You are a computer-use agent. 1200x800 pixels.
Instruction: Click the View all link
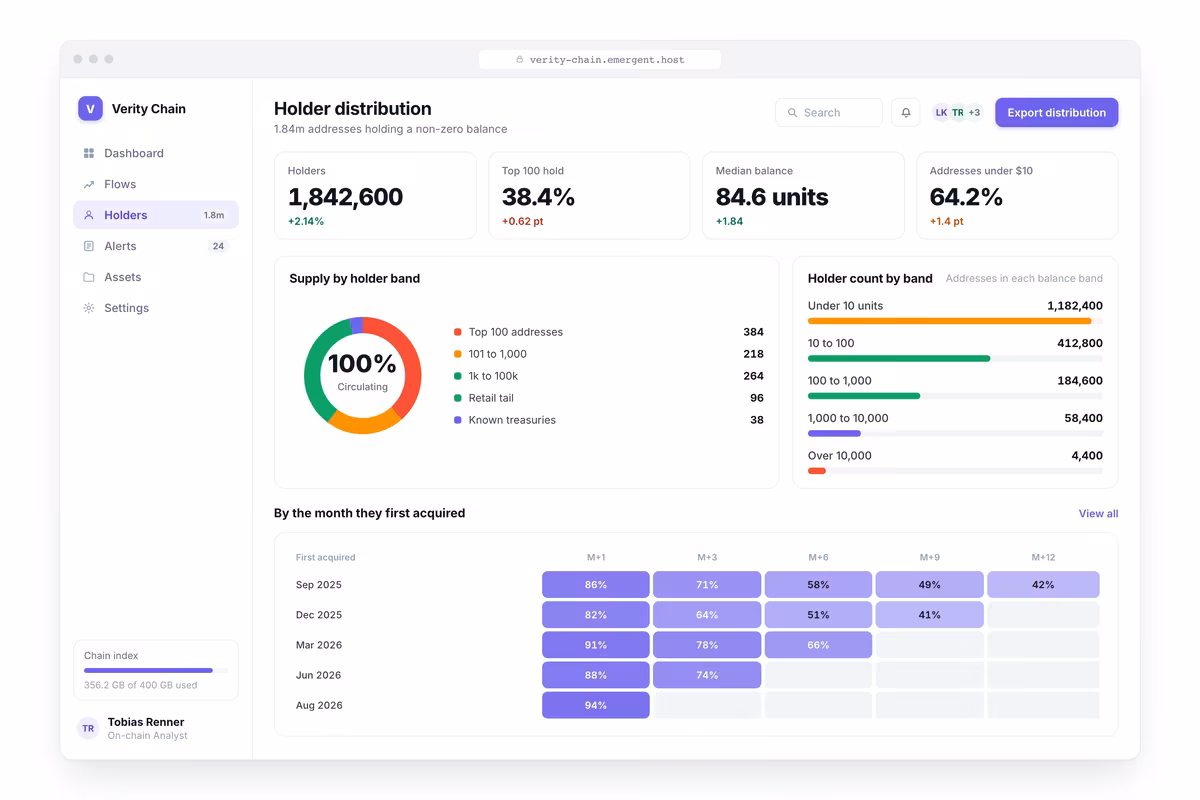point(1098,513)
